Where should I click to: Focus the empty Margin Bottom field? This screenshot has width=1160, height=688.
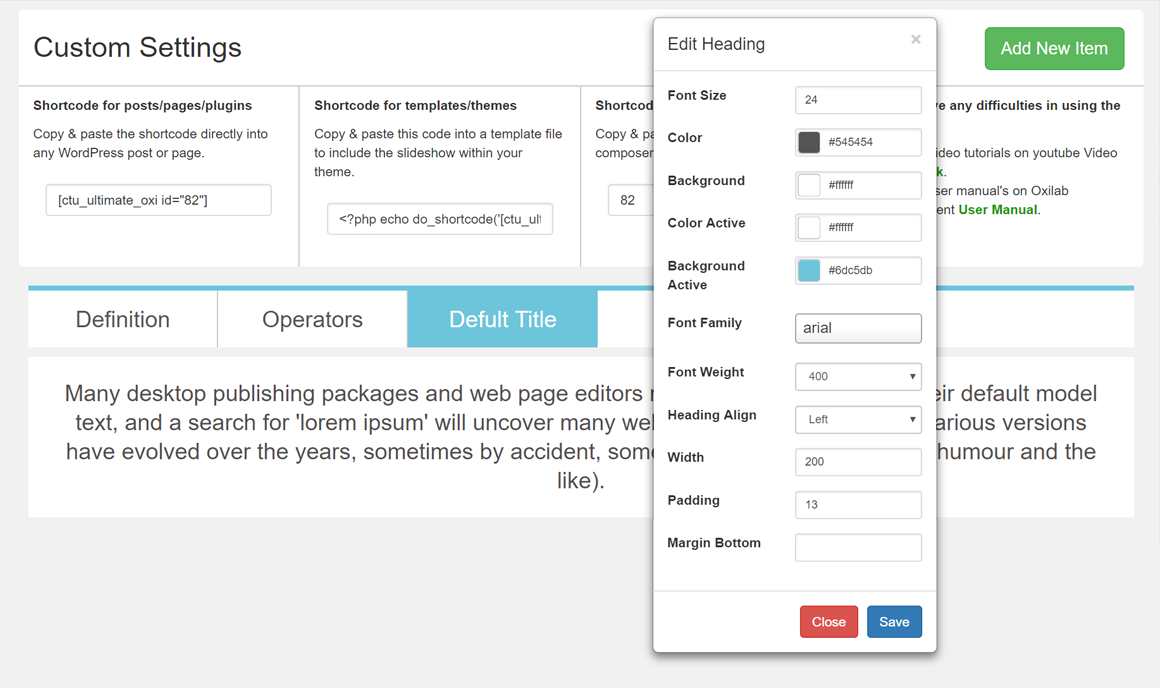[x=858, y=548]
